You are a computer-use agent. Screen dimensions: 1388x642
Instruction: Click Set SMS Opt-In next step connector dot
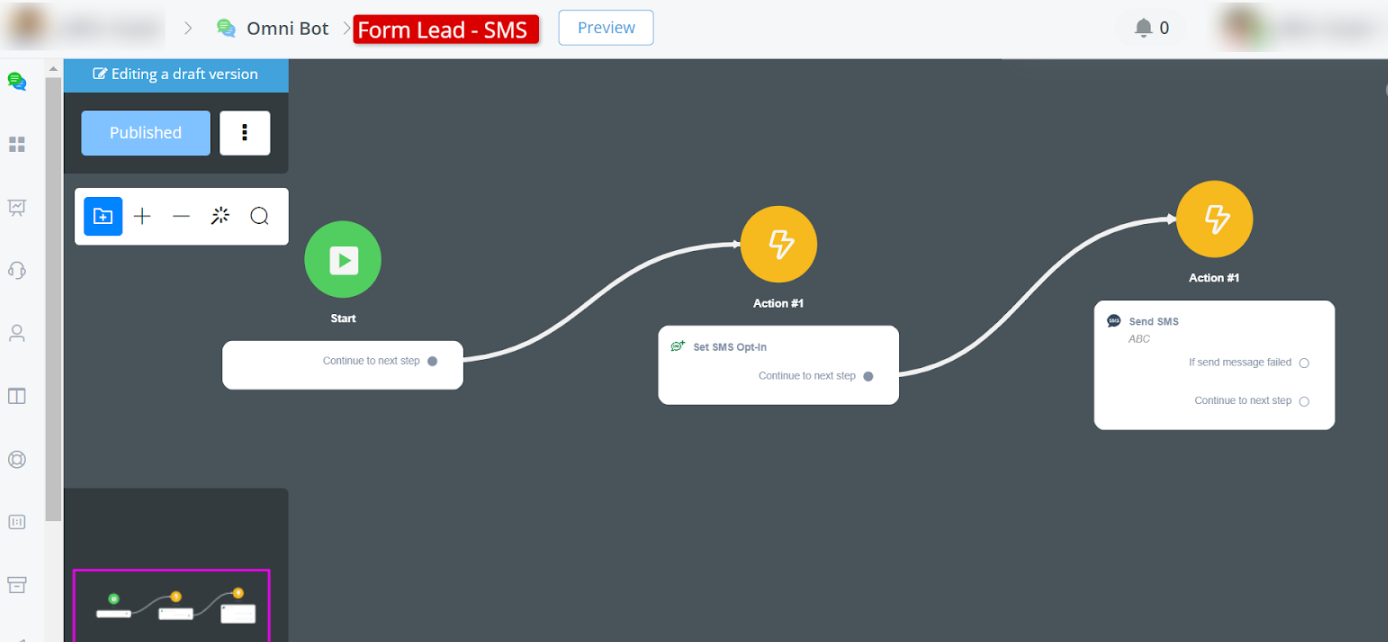click(x=868, y=377)
